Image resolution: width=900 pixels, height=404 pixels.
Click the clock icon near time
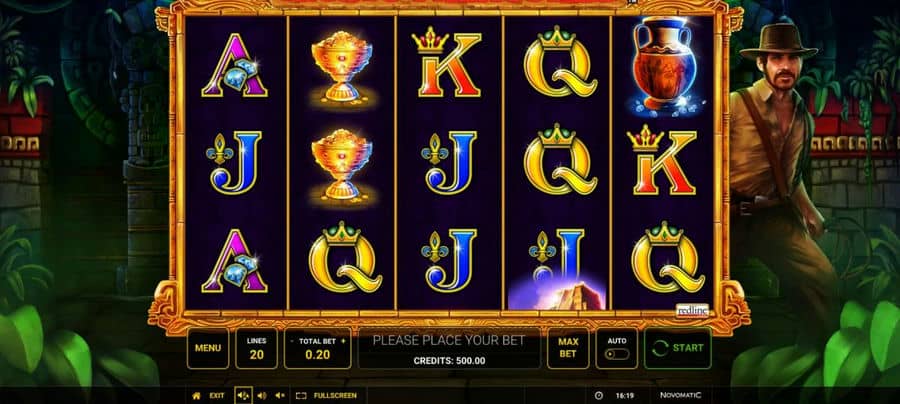point(599,395)
